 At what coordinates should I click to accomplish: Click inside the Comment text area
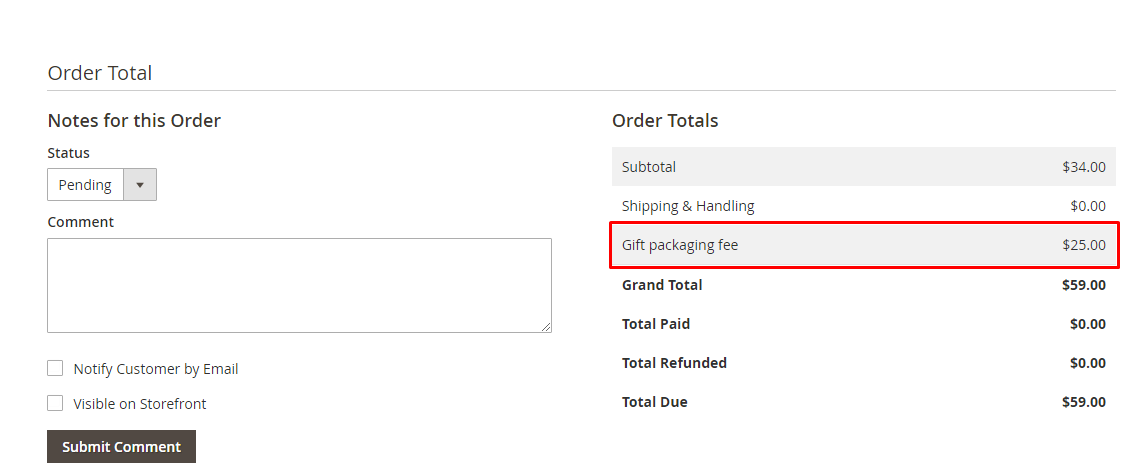(x=299, y=285)
